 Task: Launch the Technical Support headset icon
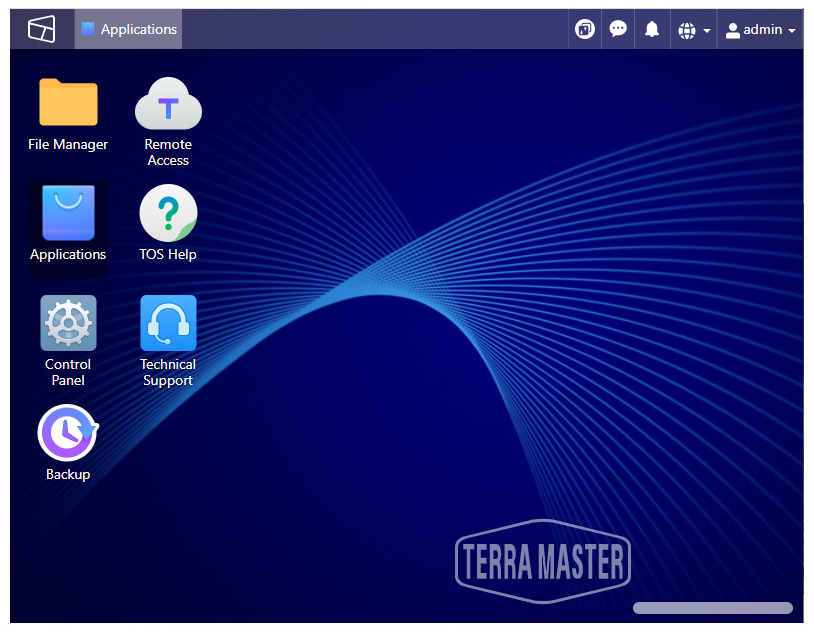(x=168, y=322)
